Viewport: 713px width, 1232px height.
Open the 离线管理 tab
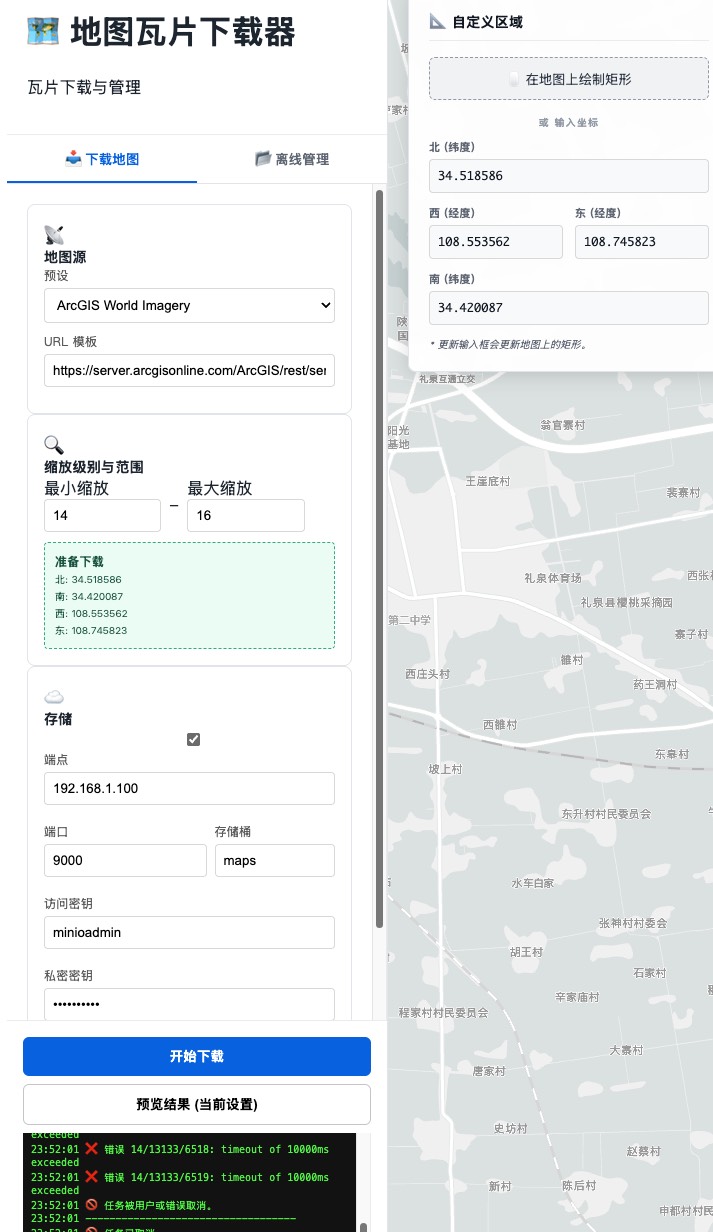292,159
